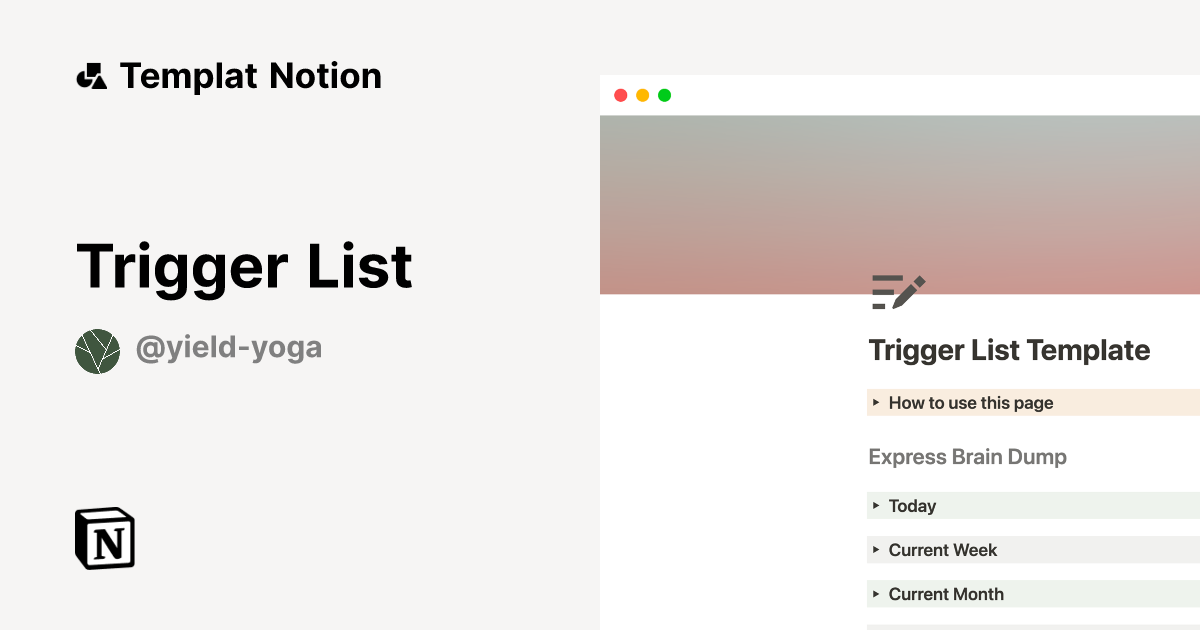The height and width of the screenshot is (630, 1200).
Task: Click the "Current Month" toggle label
Action: pyautogui.click(x=946, y=594)
